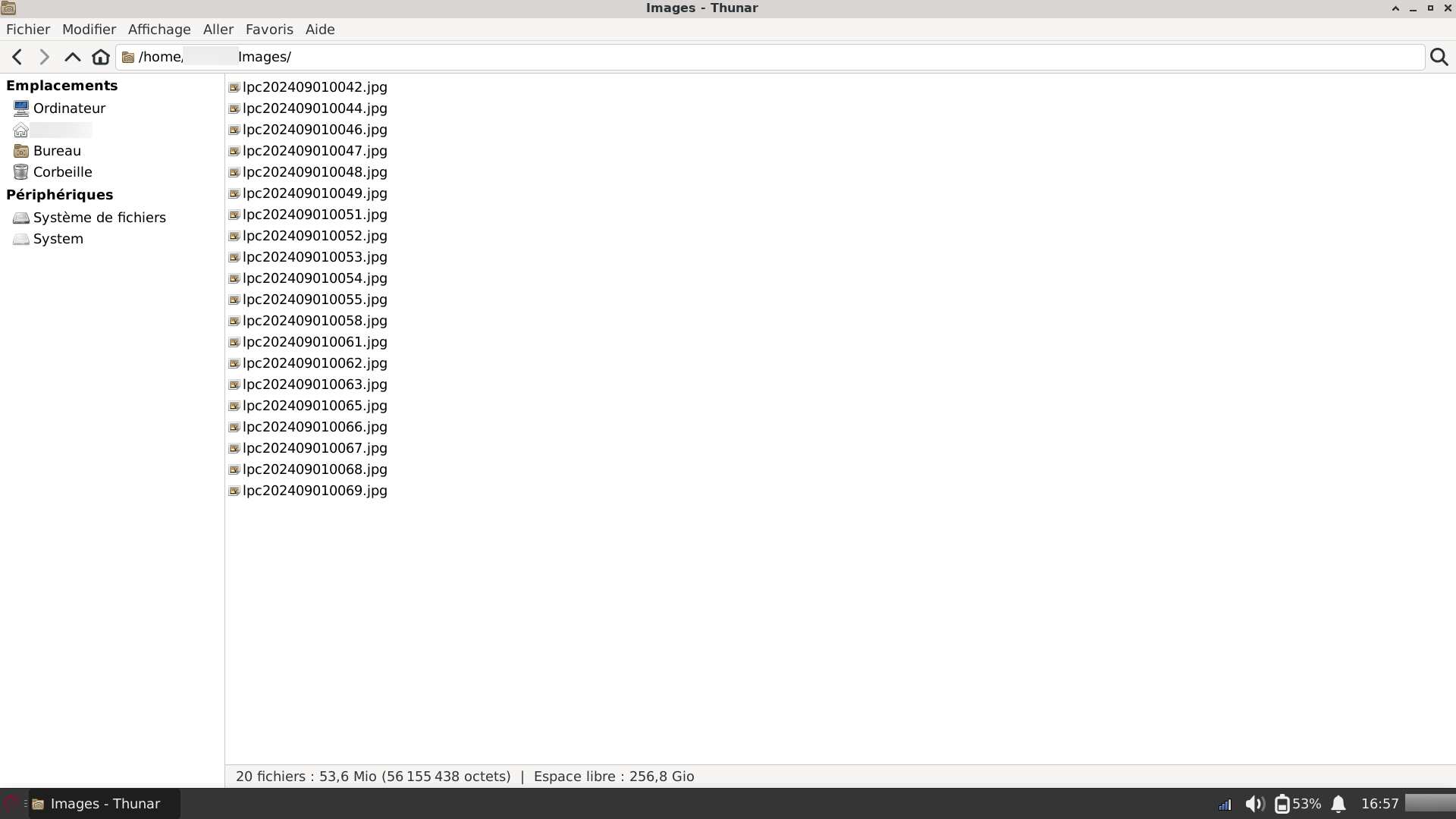
Task: Open the search magnifier icon
Action: 1439,57
